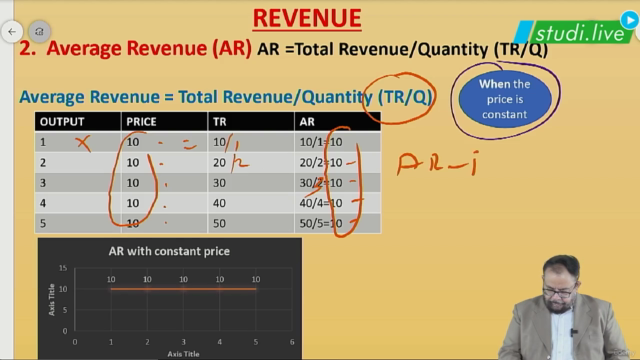
Task: Select the TR column header
Action: [x=251, y=122]
